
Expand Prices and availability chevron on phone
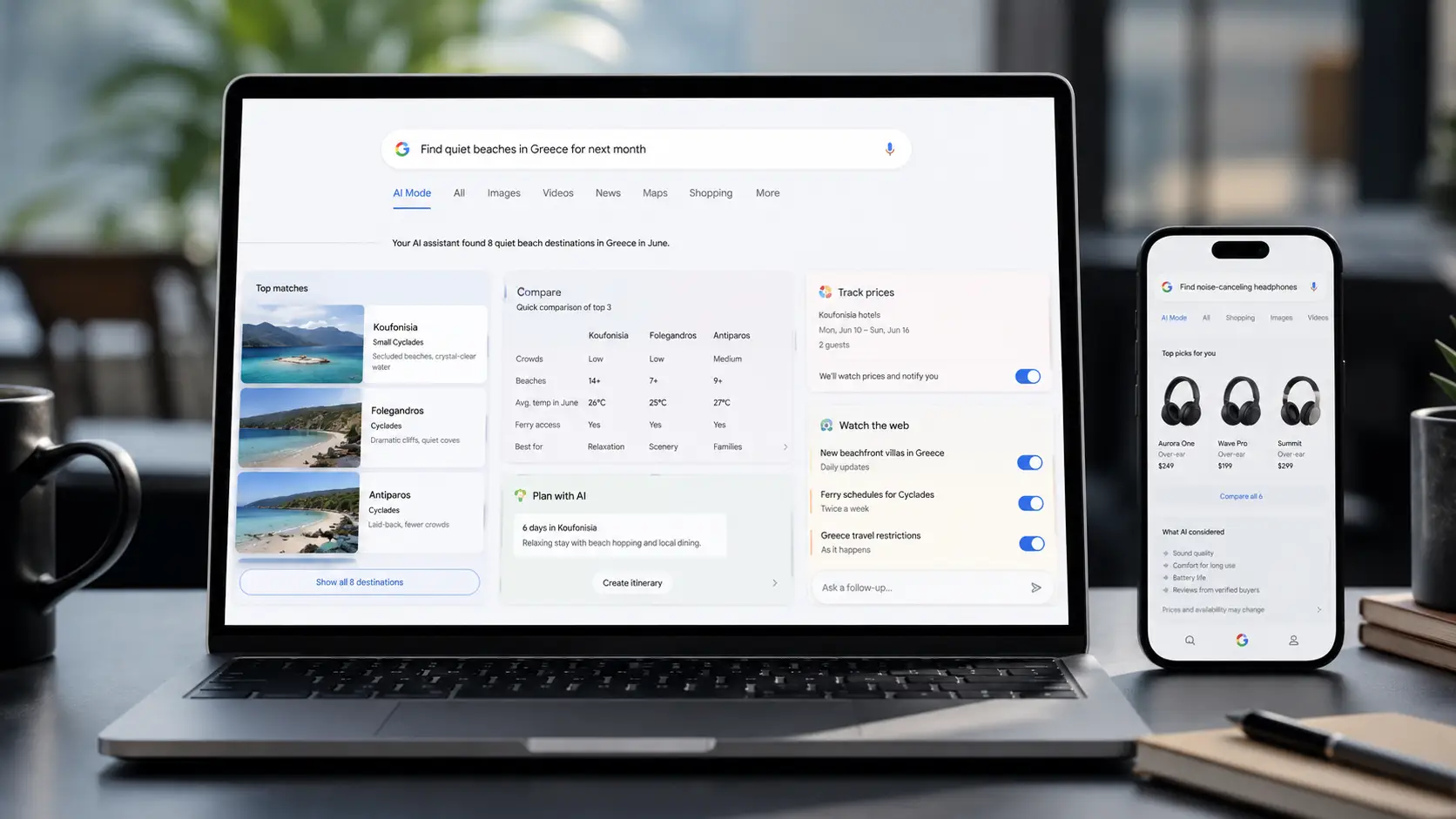tap(1318, 609)
